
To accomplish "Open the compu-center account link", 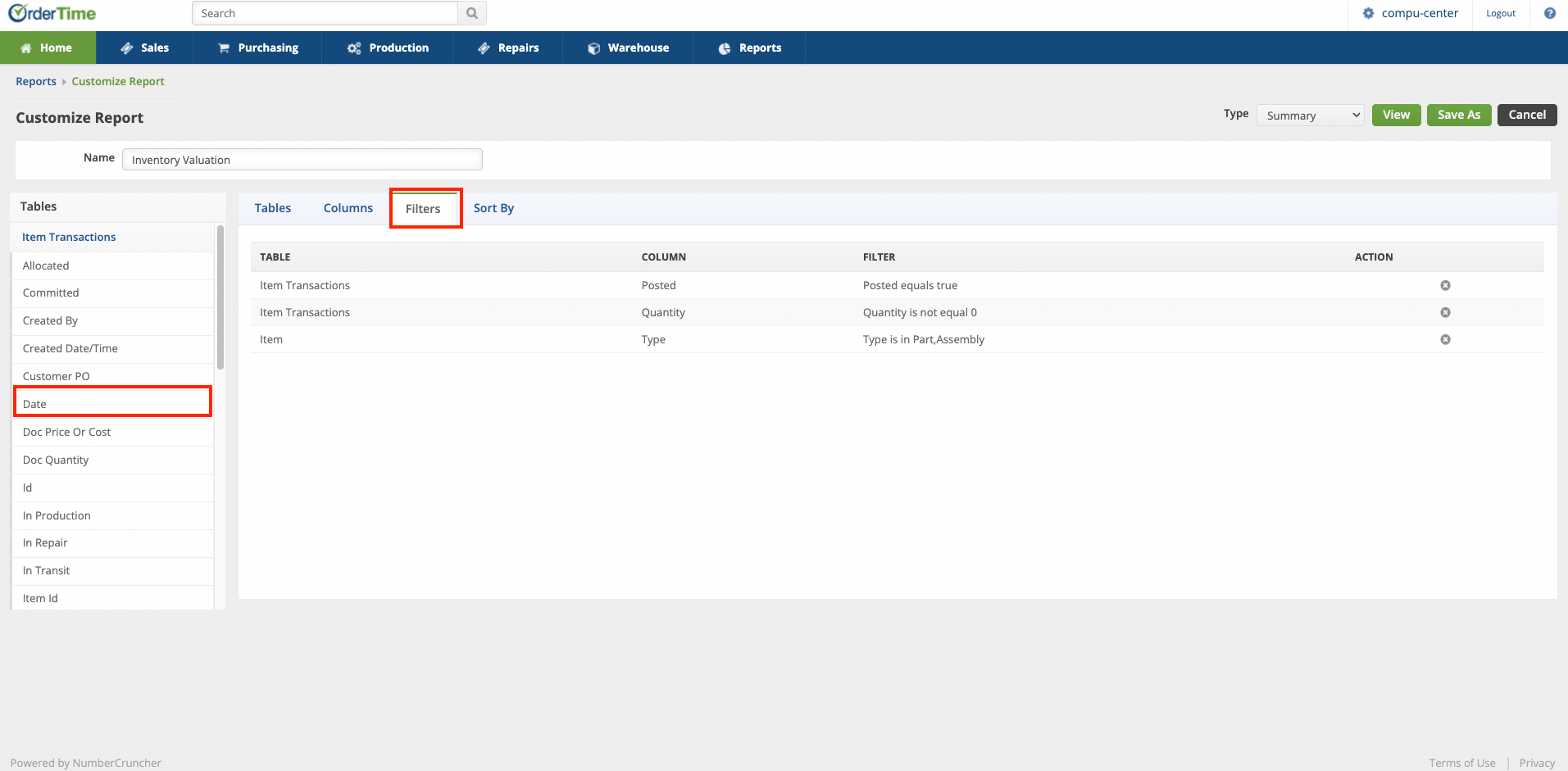I will (x=1420, y=13).
